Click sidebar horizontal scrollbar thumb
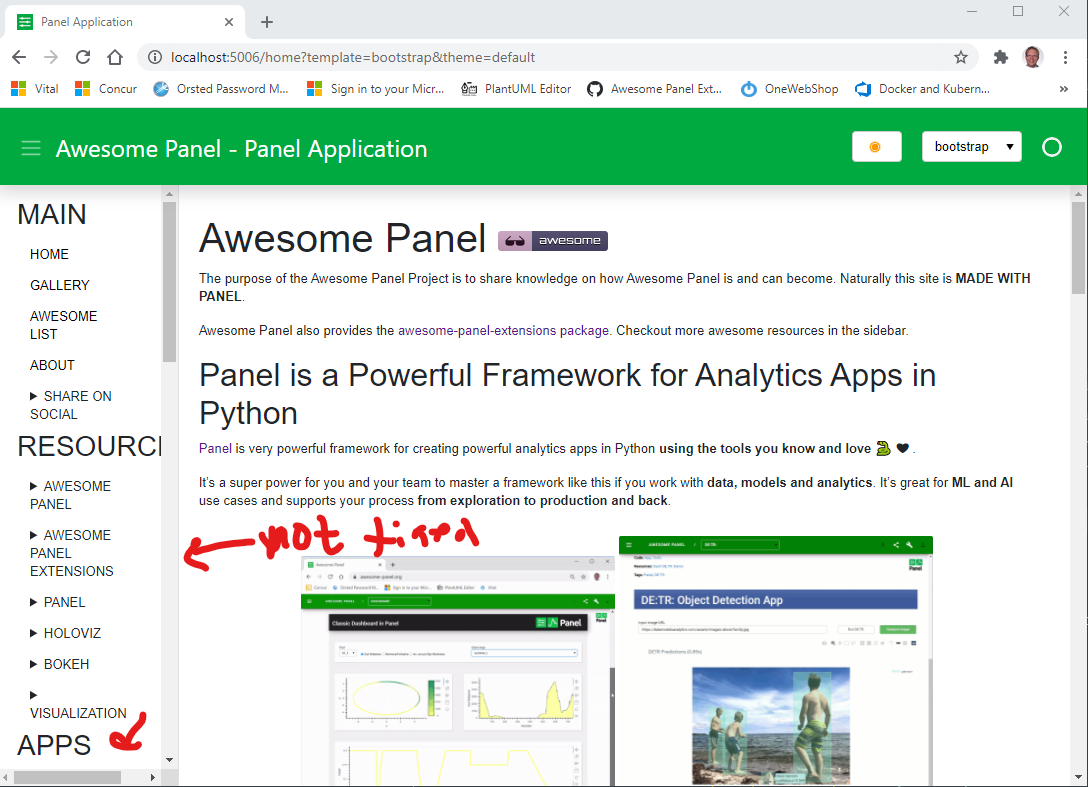This screenshot has width=1088, height=787. (x=67, y=777)
